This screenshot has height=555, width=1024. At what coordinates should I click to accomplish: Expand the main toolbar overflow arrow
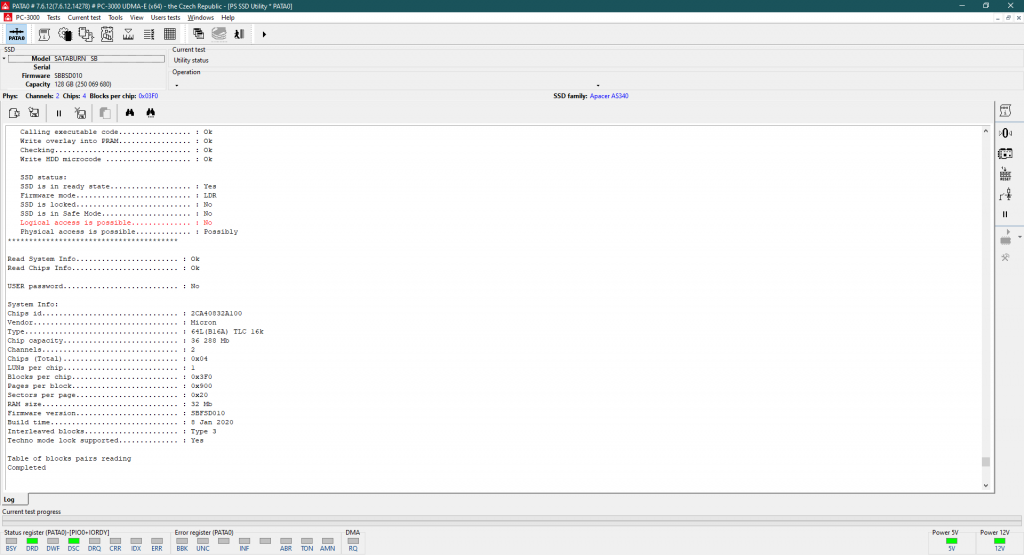click(264, 35)
